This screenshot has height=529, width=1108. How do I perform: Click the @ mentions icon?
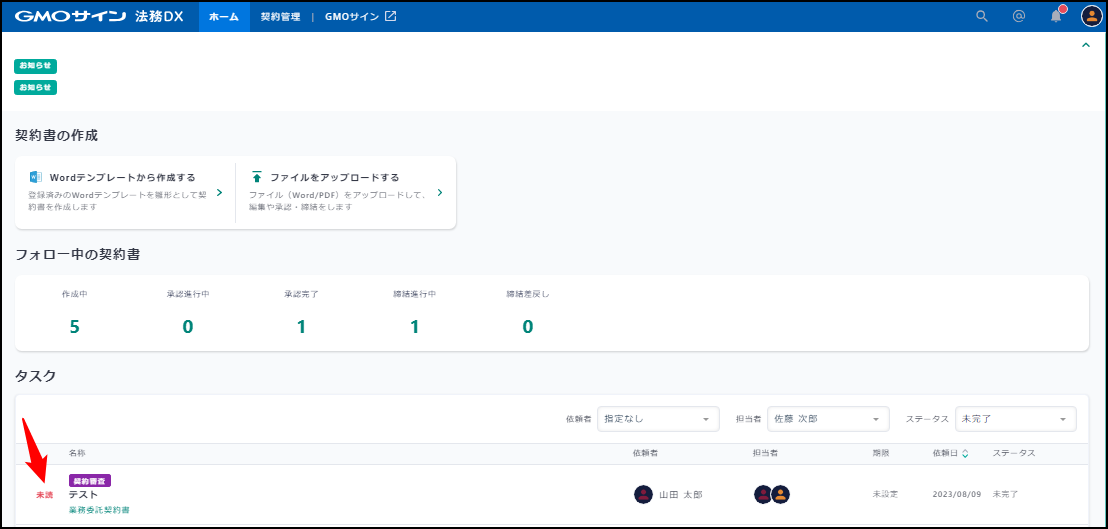(1018, 16)
